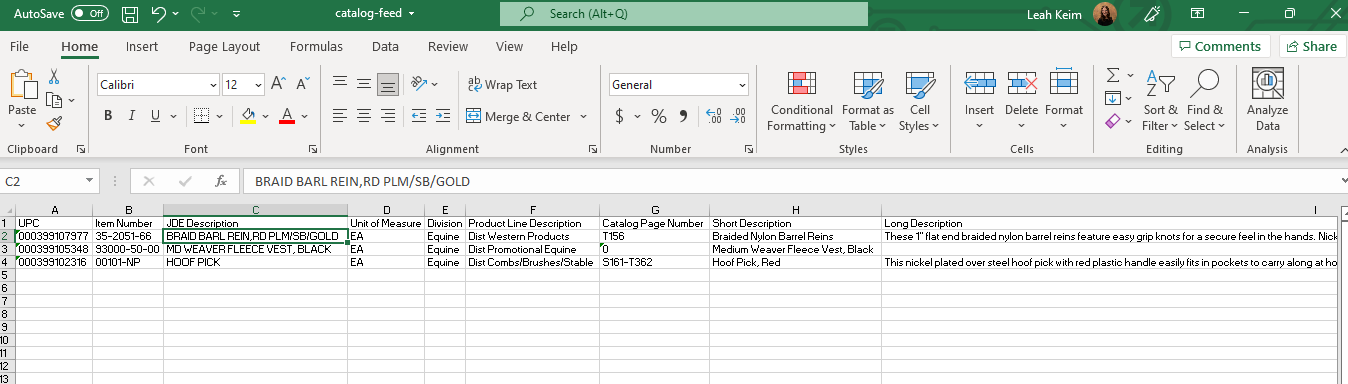Screen dimensions: 1348x384
Task: Switch to Formulas tab
Action: tap(316, 46)
